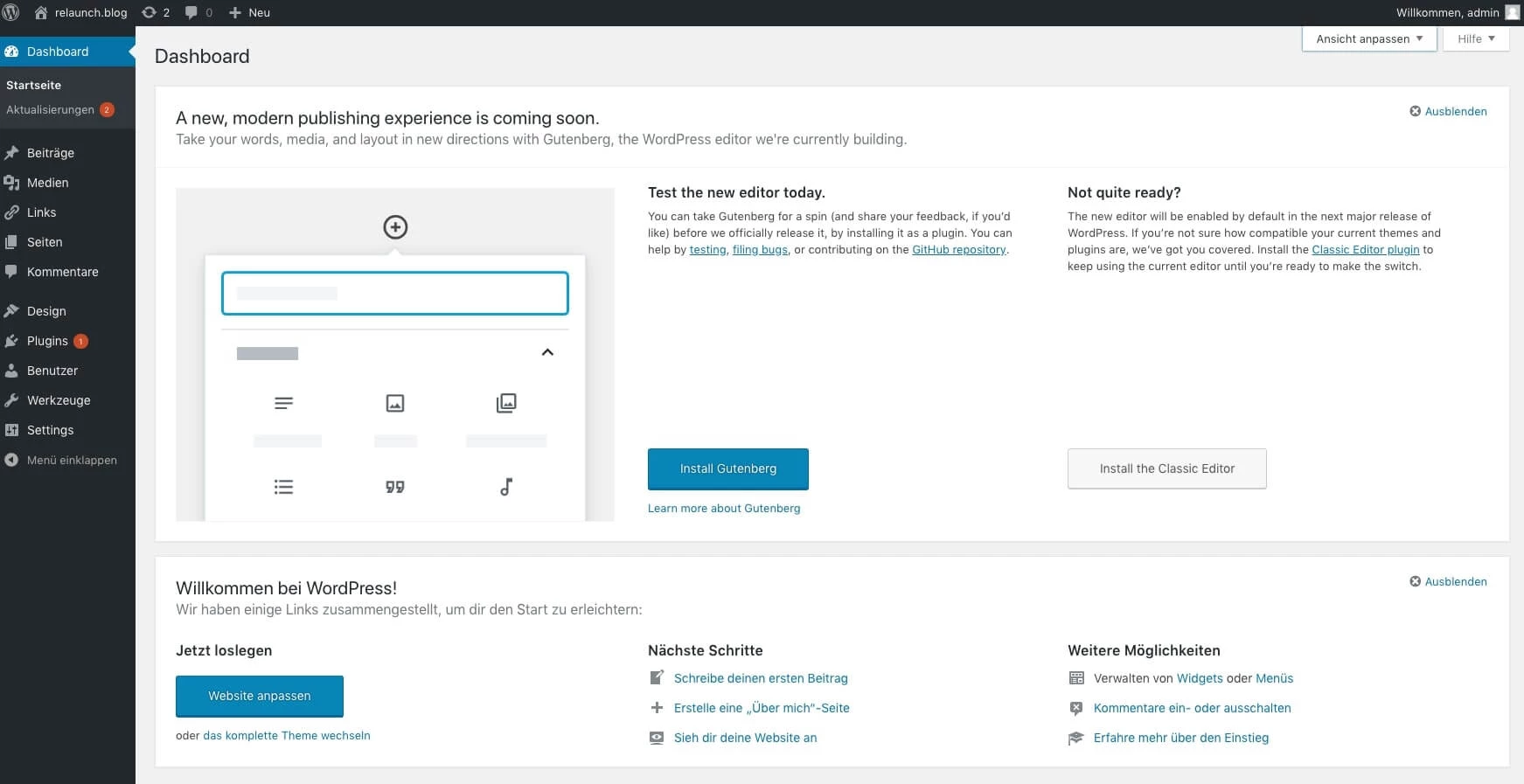Viewport: 1524px width, 784px height.
Task: Open the updates icon in admin bar
Action: 150,12
